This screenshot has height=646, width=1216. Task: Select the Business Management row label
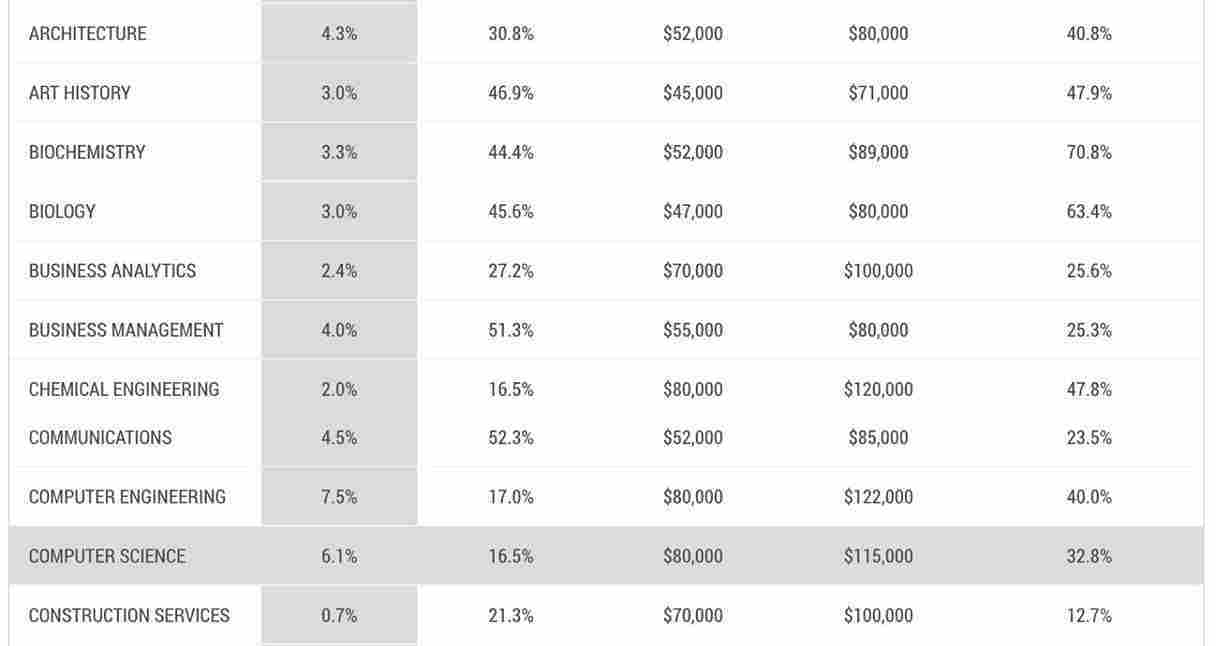pyautogui.click(x=126, y=330)
